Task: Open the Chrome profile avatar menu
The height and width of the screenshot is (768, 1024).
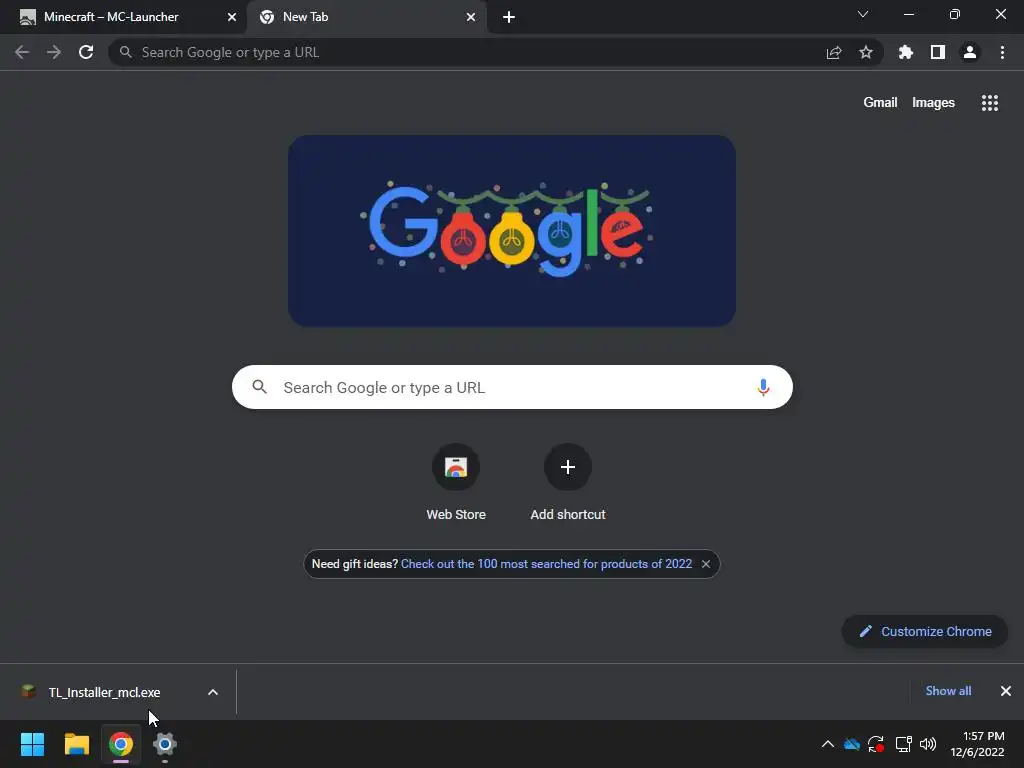Action: 970,52
